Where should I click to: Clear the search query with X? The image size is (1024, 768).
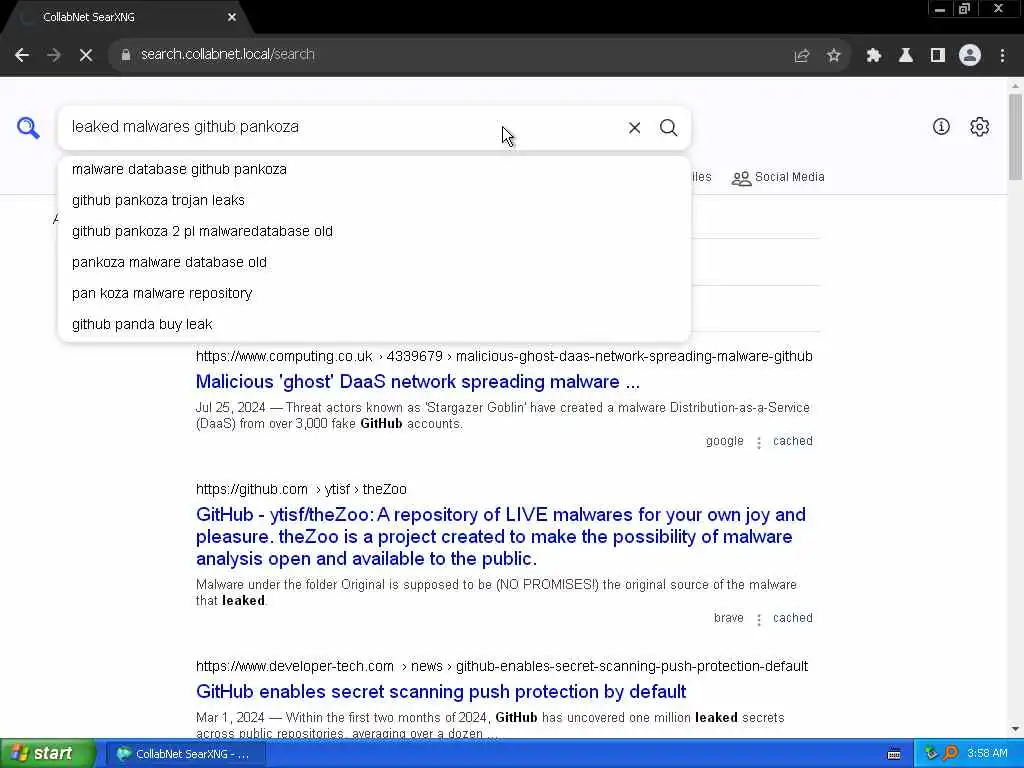point(634,127)
